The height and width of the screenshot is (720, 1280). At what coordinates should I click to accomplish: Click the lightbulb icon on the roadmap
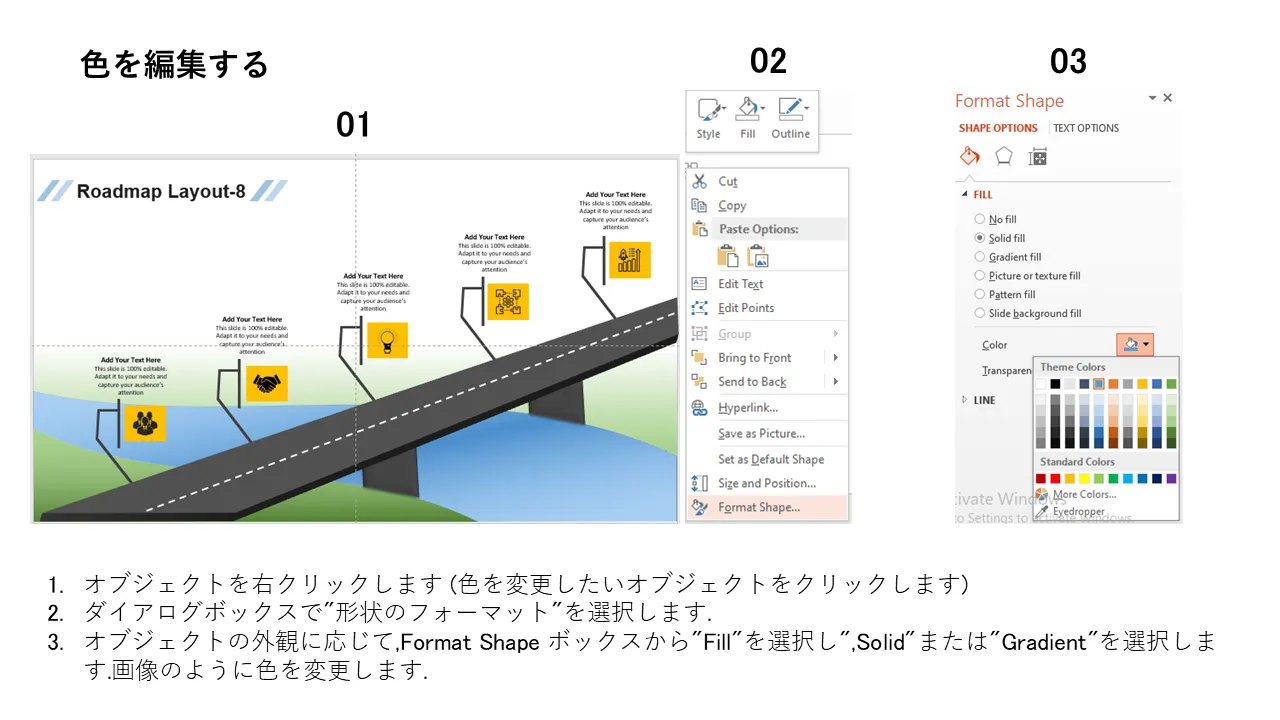(387, 340)
